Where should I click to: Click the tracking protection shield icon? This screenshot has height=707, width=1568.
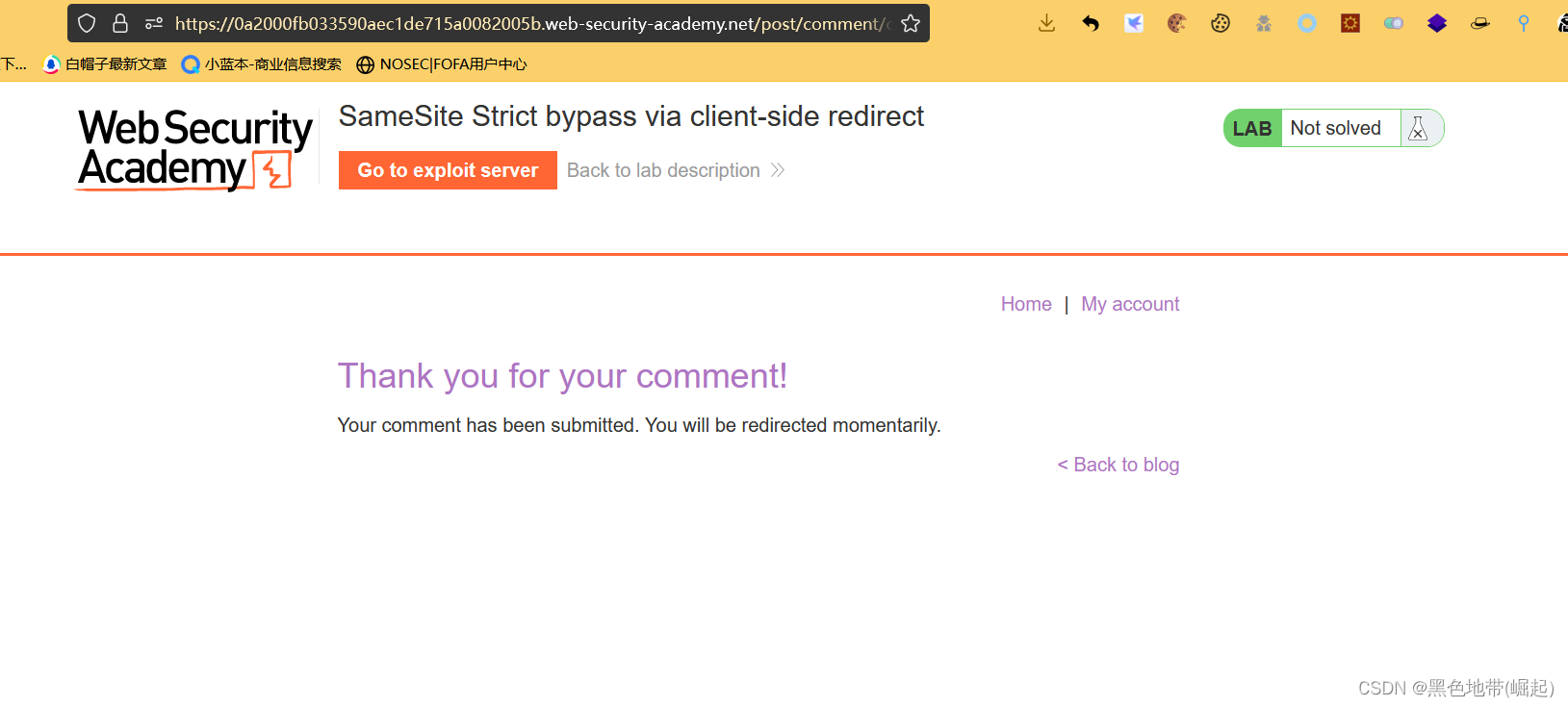87,23
